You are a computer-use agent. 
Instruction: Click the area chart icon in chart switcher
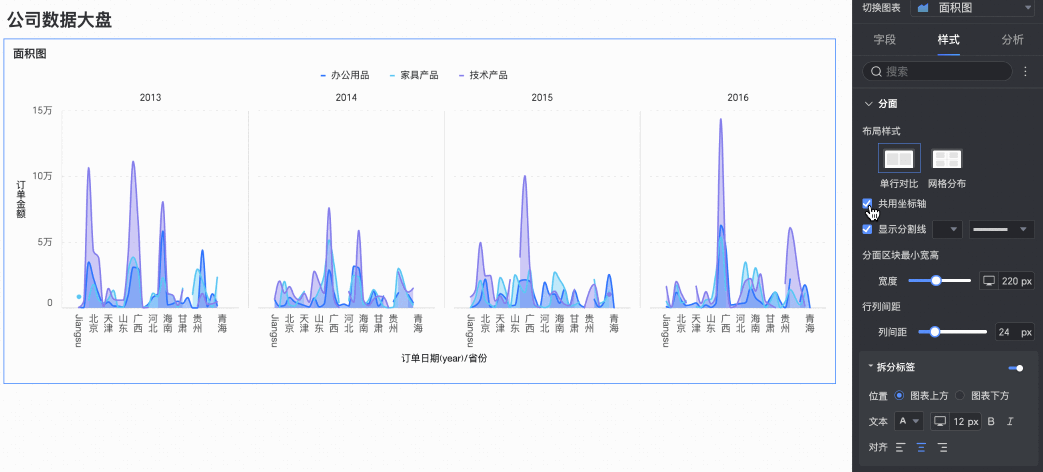(923, 8)
